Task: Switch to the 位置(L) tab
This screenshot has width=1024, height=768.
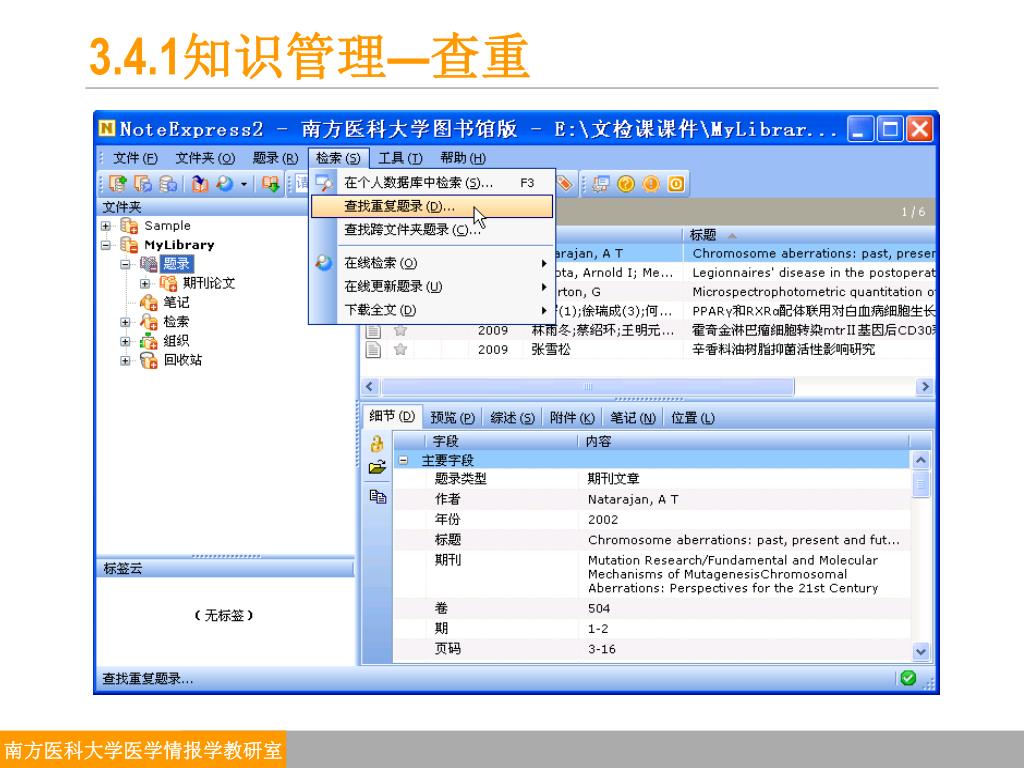Action: [693, 418]
